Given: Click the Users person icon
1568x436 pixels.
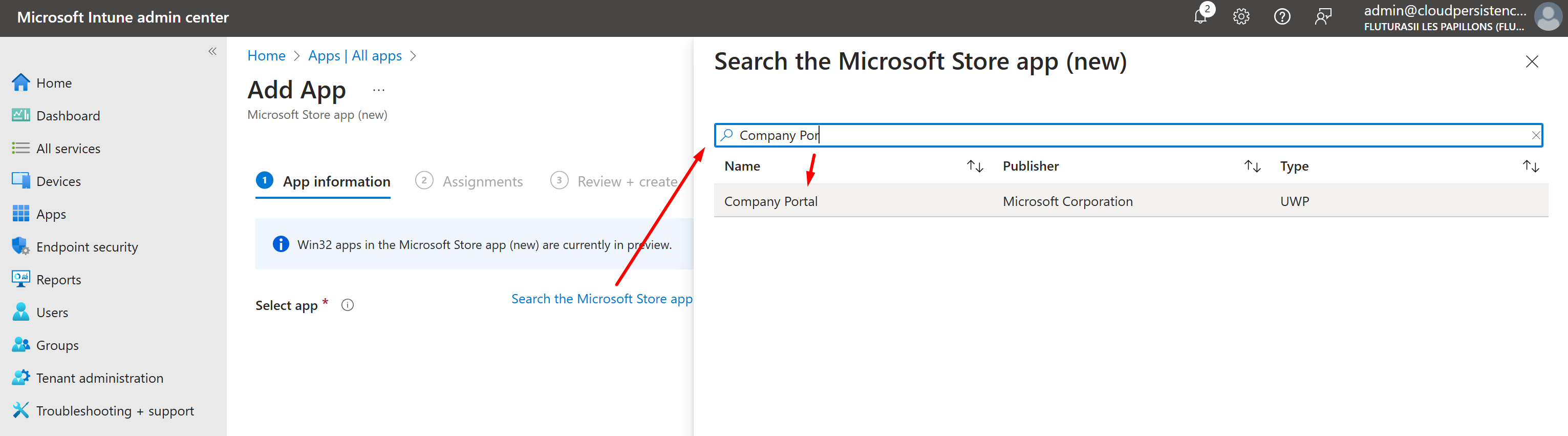Looking at the screenshot, I should coord(20,312).
